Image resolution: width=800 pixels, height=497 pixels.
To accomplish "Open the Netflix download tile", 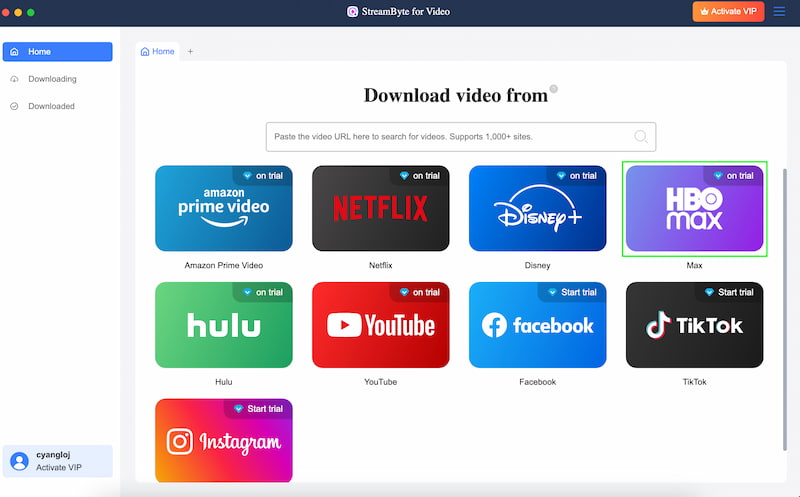I will pos(381,208).
